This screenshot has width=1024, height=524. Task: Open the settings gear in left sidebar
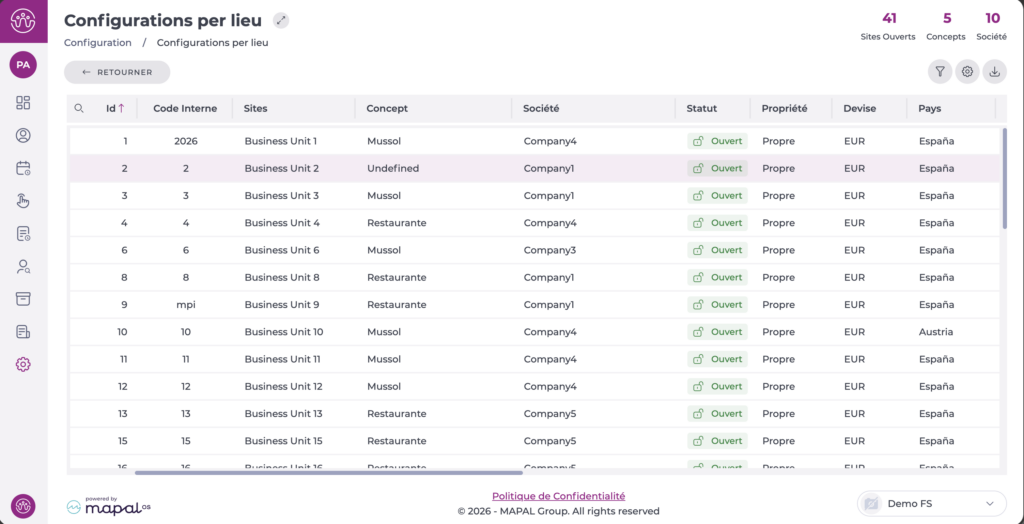[x=23, y=364]
